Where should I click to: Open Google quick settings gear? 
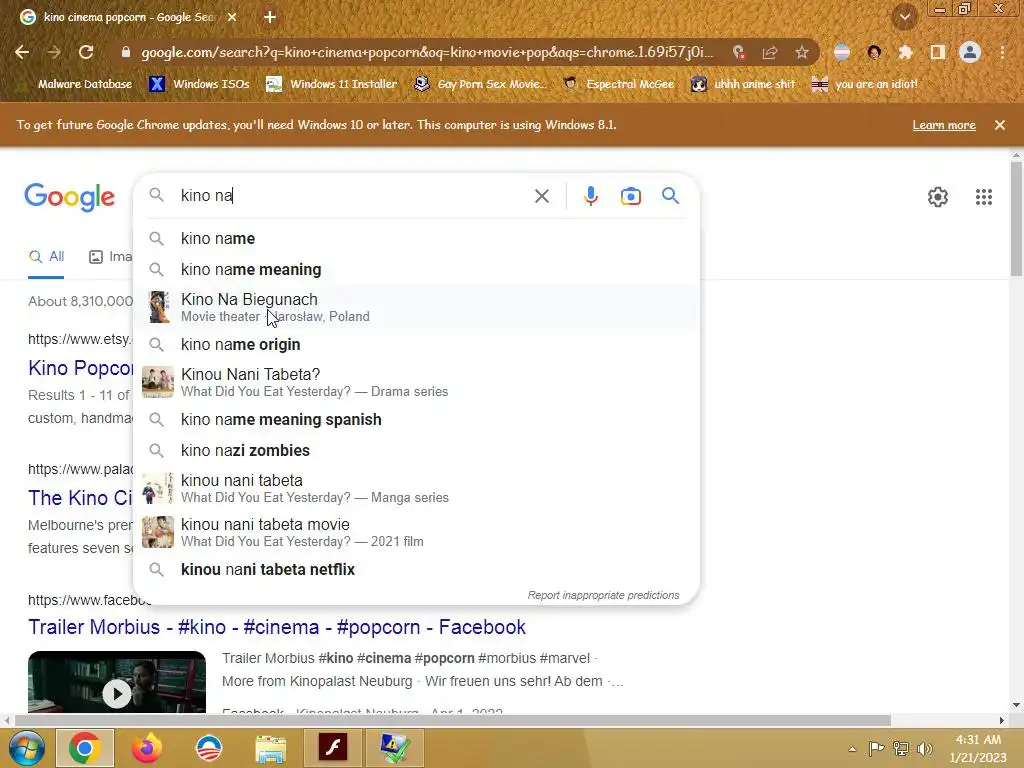[x=938, y=197]
